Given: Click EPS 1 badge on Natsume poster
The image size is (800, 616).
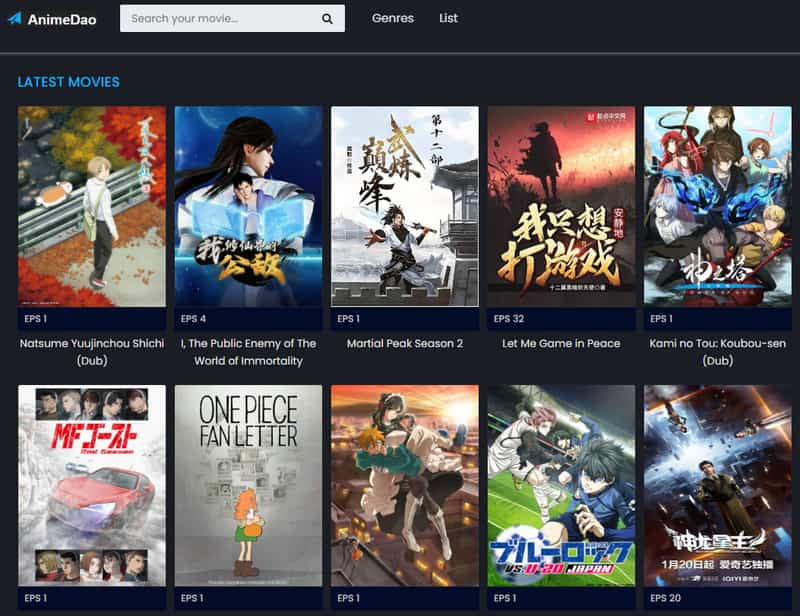Looking at the screenshot, I should [33, 319].
